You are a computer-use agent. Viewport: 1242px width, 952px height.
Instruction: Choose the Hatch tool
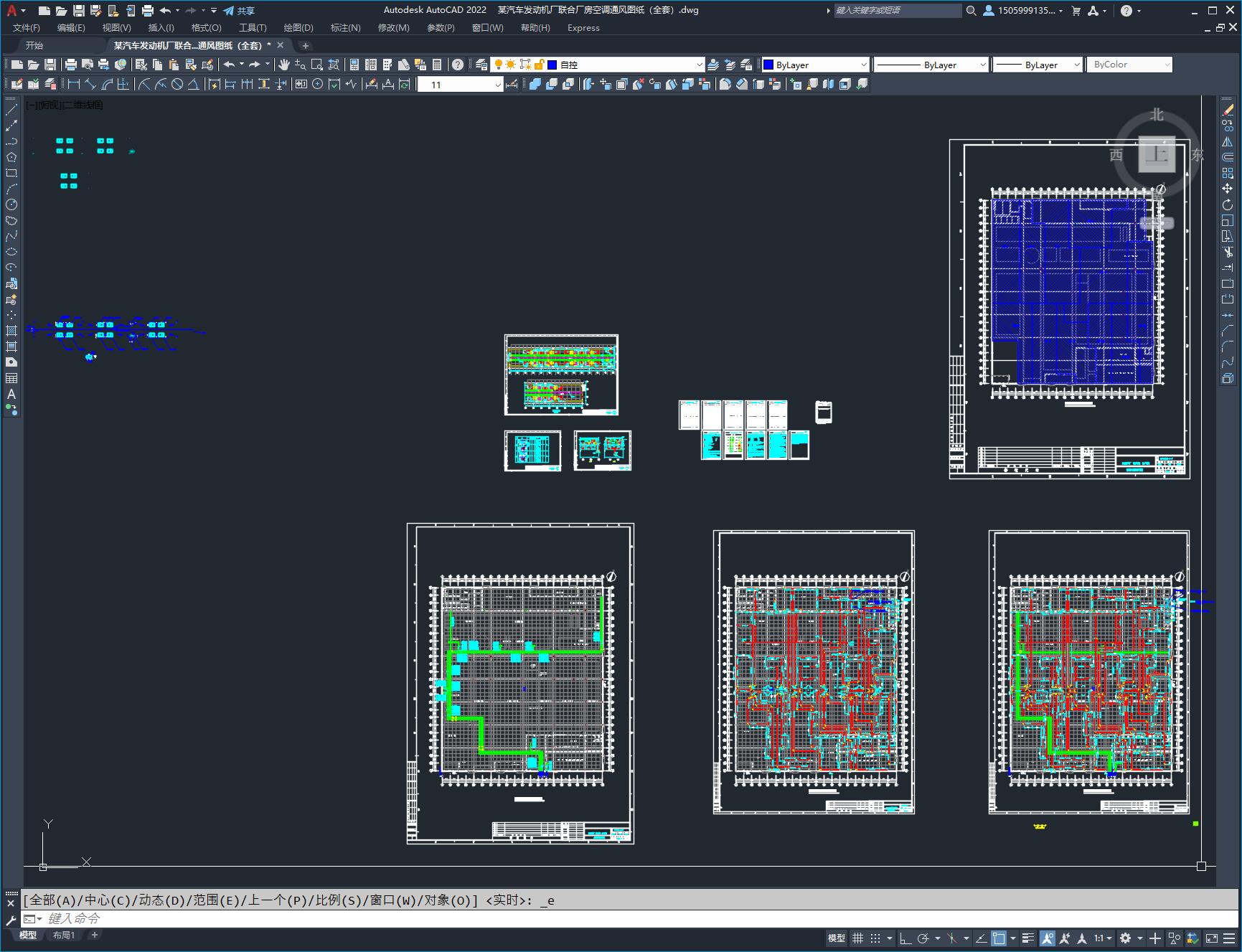(x=11, y=331)
